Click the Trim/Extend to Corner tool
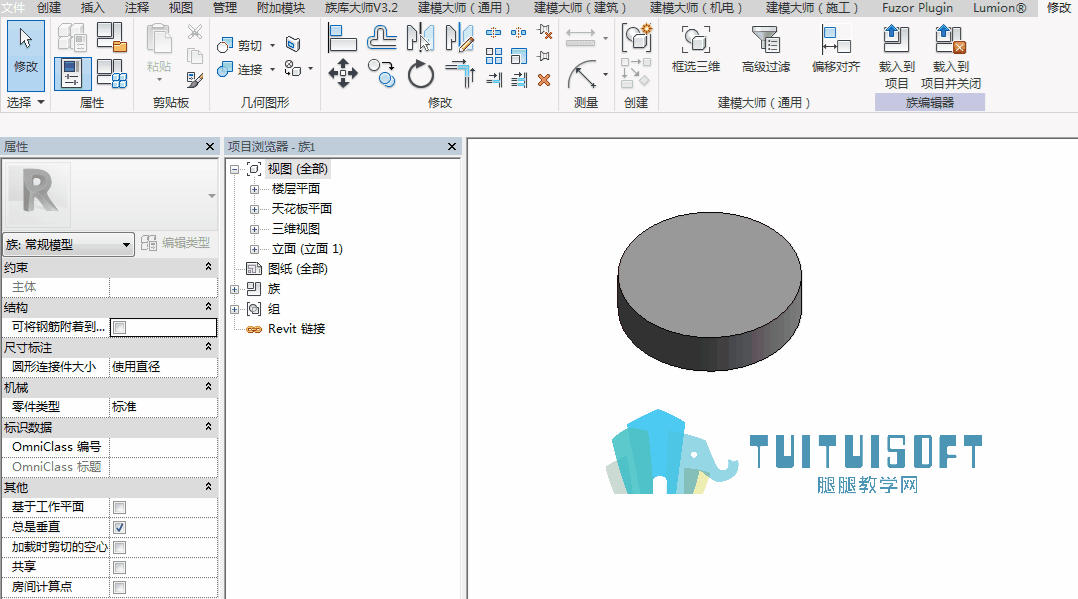This screenshot has height=599, width=1078. [460, 74]
